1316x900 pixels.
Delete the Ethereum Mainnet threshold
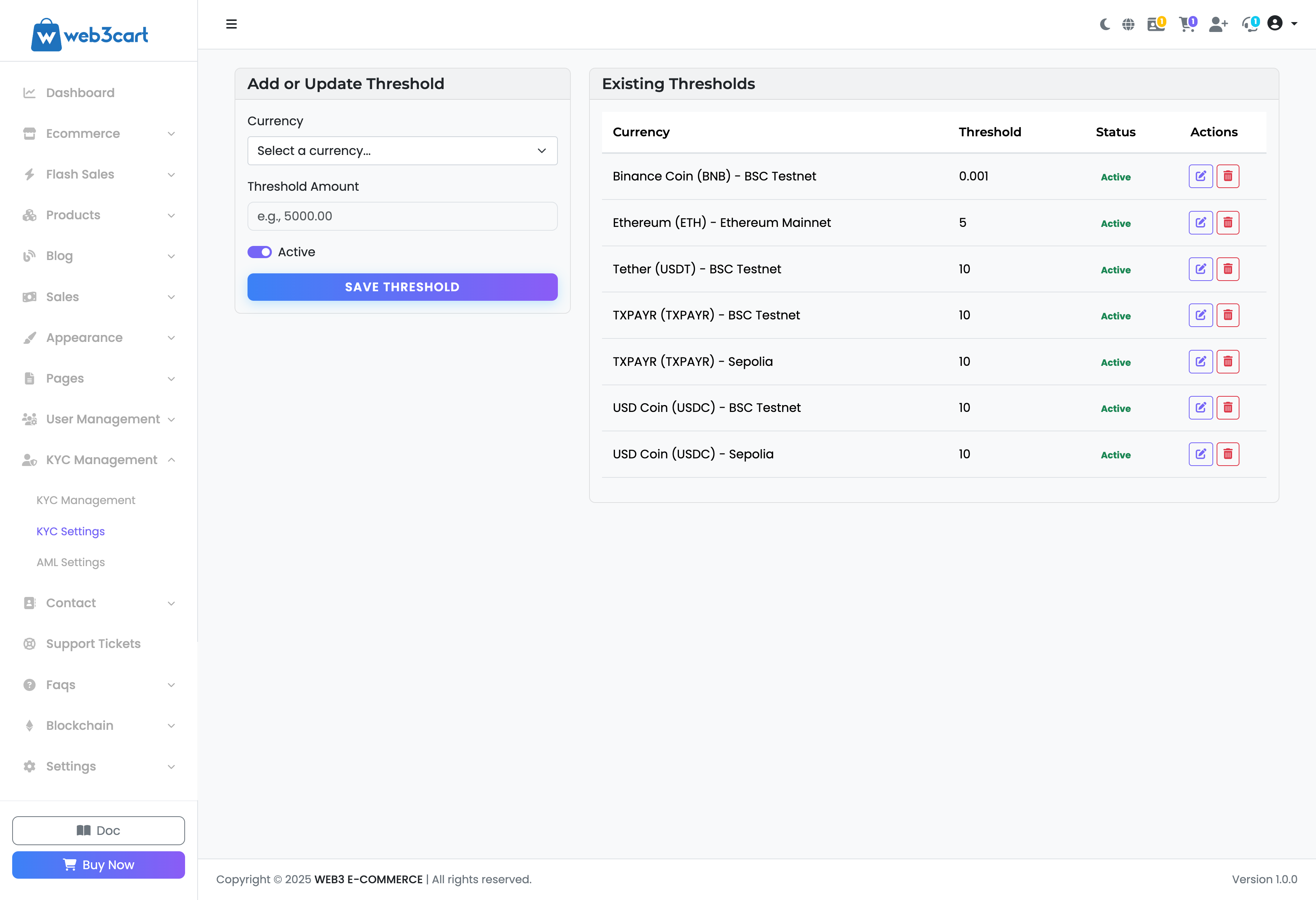pyautogui.click(x=1228, y=222)
